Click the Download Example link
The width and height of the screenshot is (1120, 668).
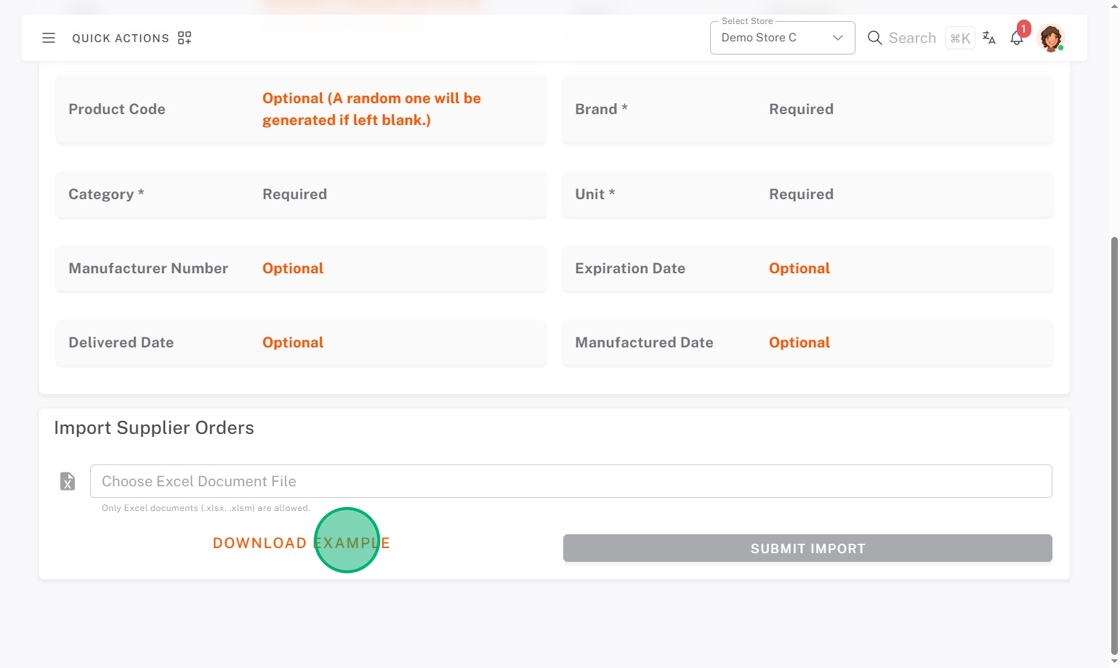(301, 543)
